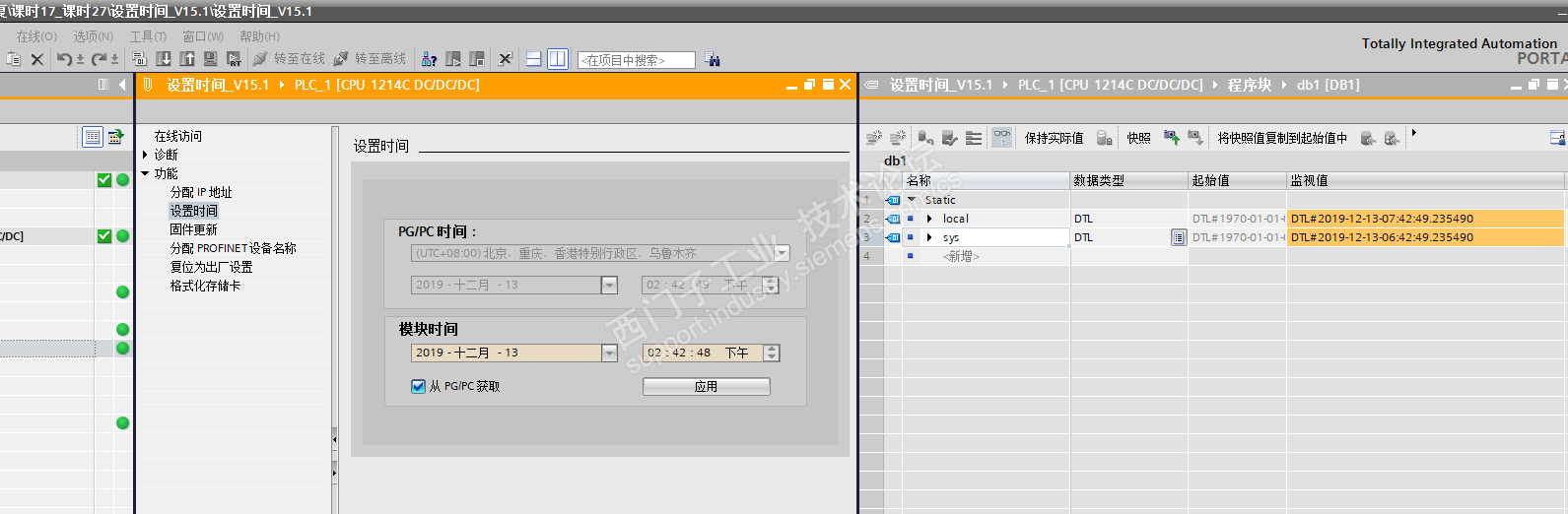Click the data-type selector icon in sys row
The width and height of the screenshot is (1568, 514).
point(1178,237)
